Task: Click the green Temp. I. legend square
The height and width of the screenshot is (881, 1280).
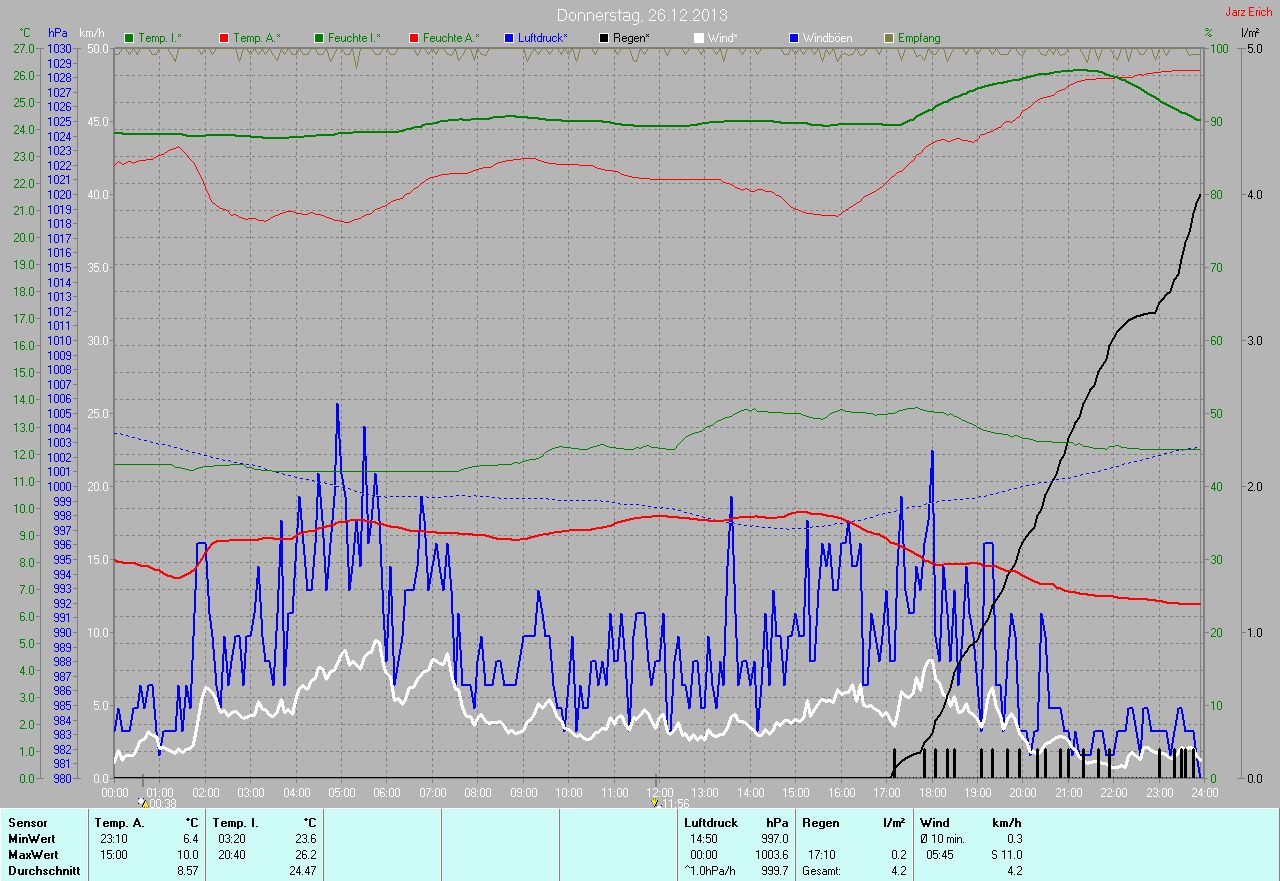Action: tap(129, 38)
